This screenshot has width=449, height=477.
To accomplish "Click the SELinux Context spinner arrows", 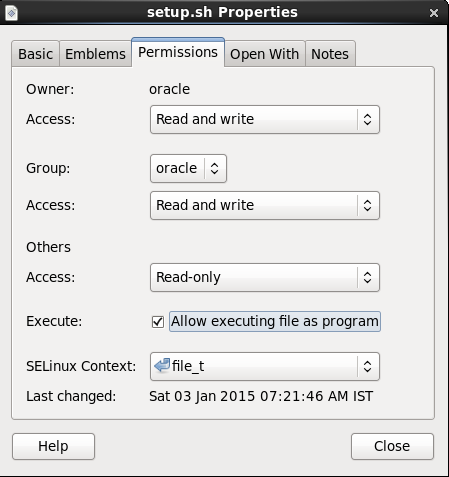I will [x=367, y=366].
